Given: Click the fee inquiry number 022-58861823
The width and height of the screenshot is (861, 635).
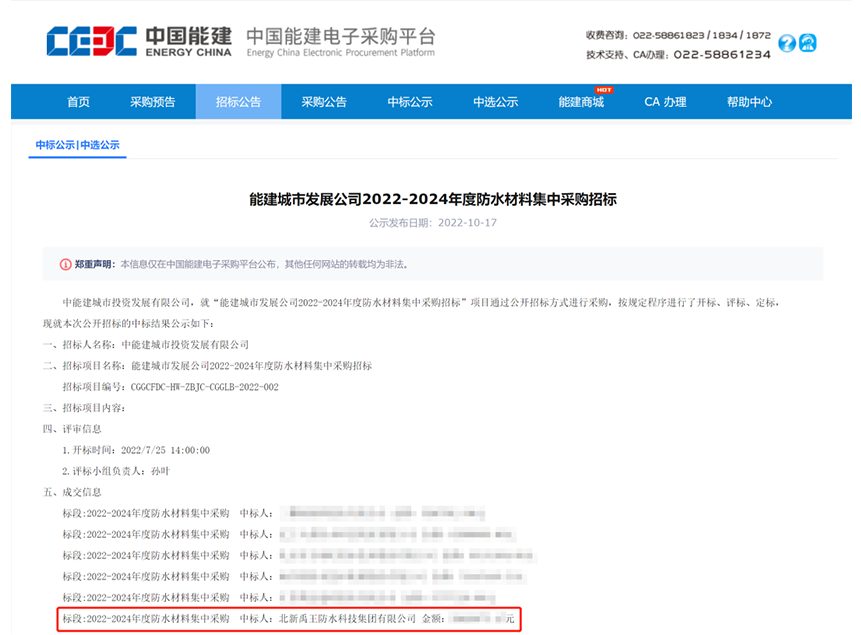Looking at the screenshot, I should tap(668, 35).
